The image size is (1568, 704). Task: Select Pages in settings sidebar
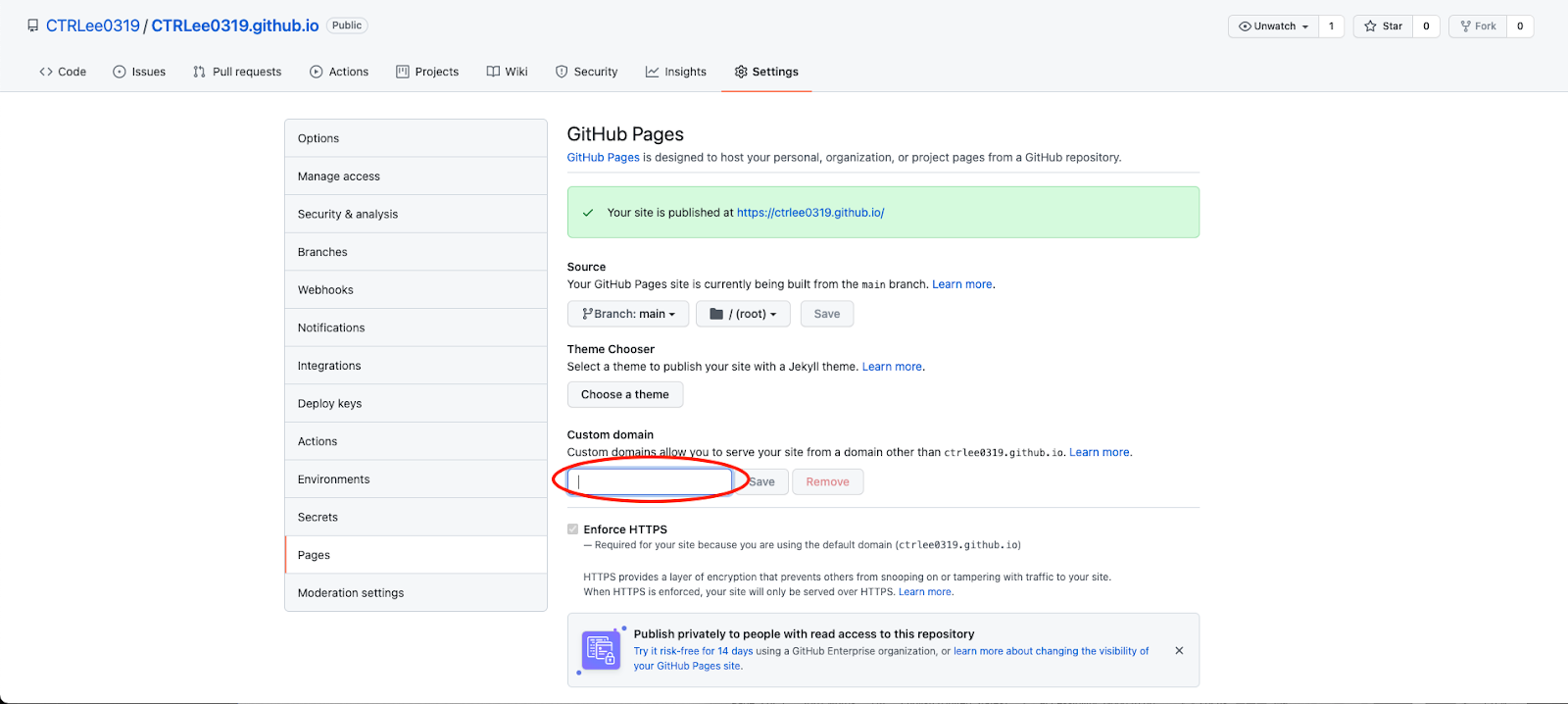[x=416, y=555]
